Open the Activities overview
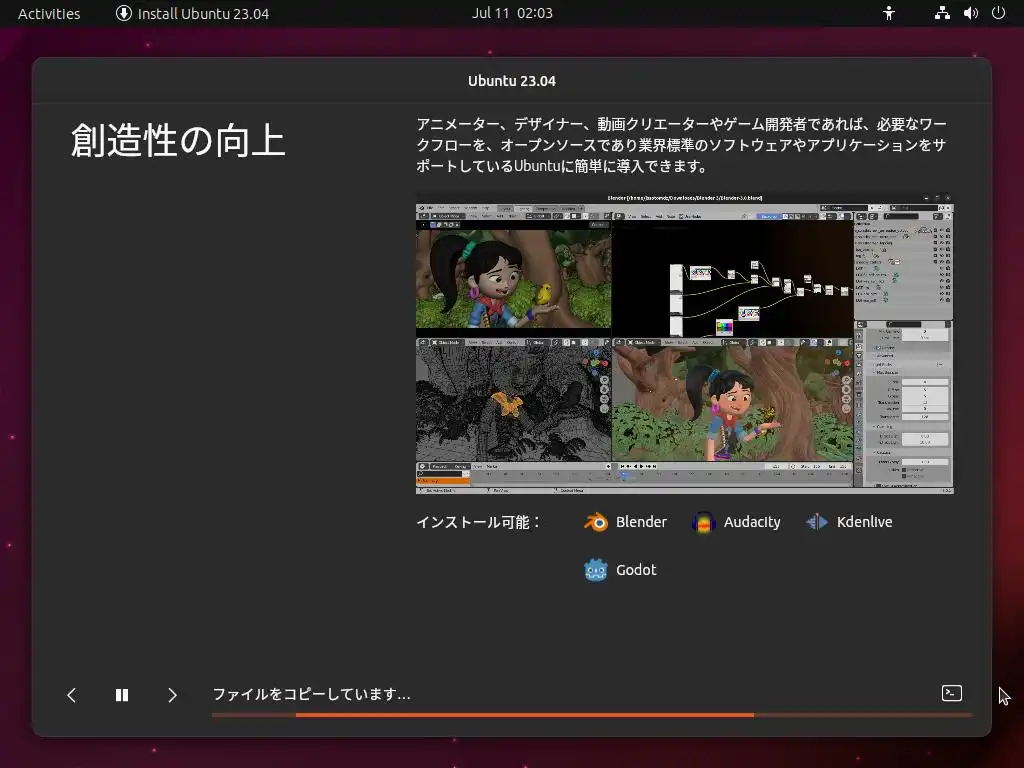Screen dimensions: 1024x768 click(49, 13)
